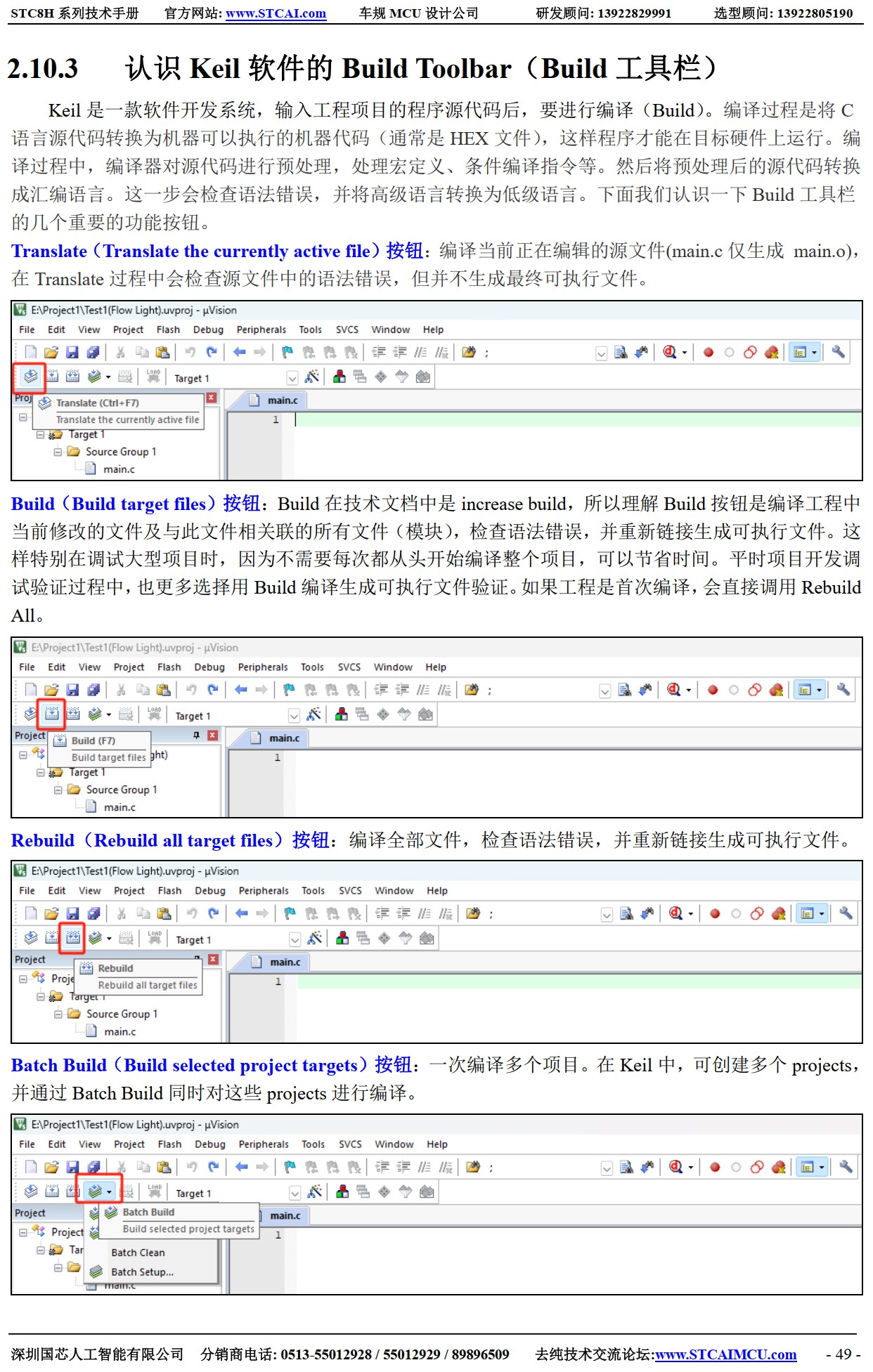Select main.c editor tab in the Build (F7) screenshot
The height and width of the screenshot is (1372, 873).
[278, 738]
